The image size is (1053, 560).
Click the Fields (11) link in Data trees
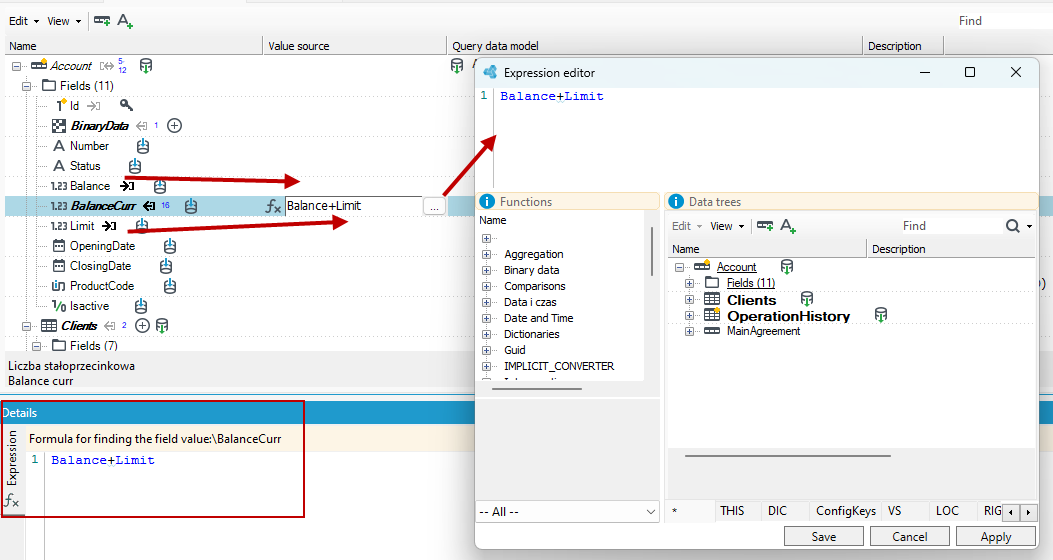tap(751, 283)
